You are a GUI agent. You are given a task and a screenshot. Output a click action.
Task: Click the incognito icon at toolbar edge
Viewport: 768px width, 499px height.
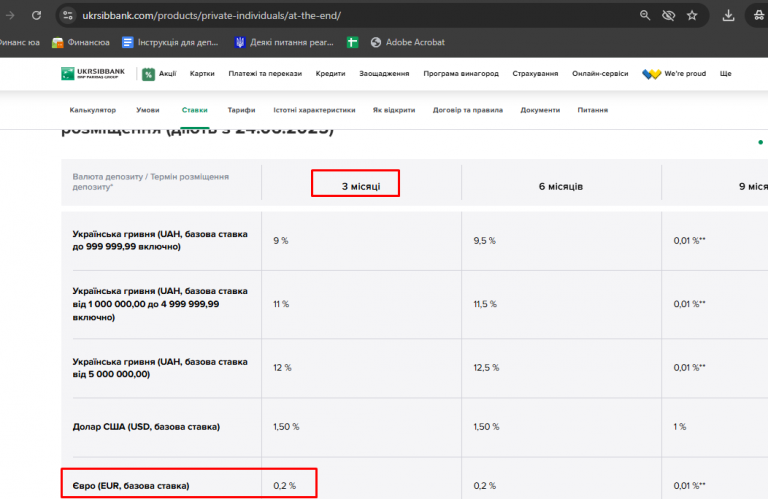coord(759,16)
